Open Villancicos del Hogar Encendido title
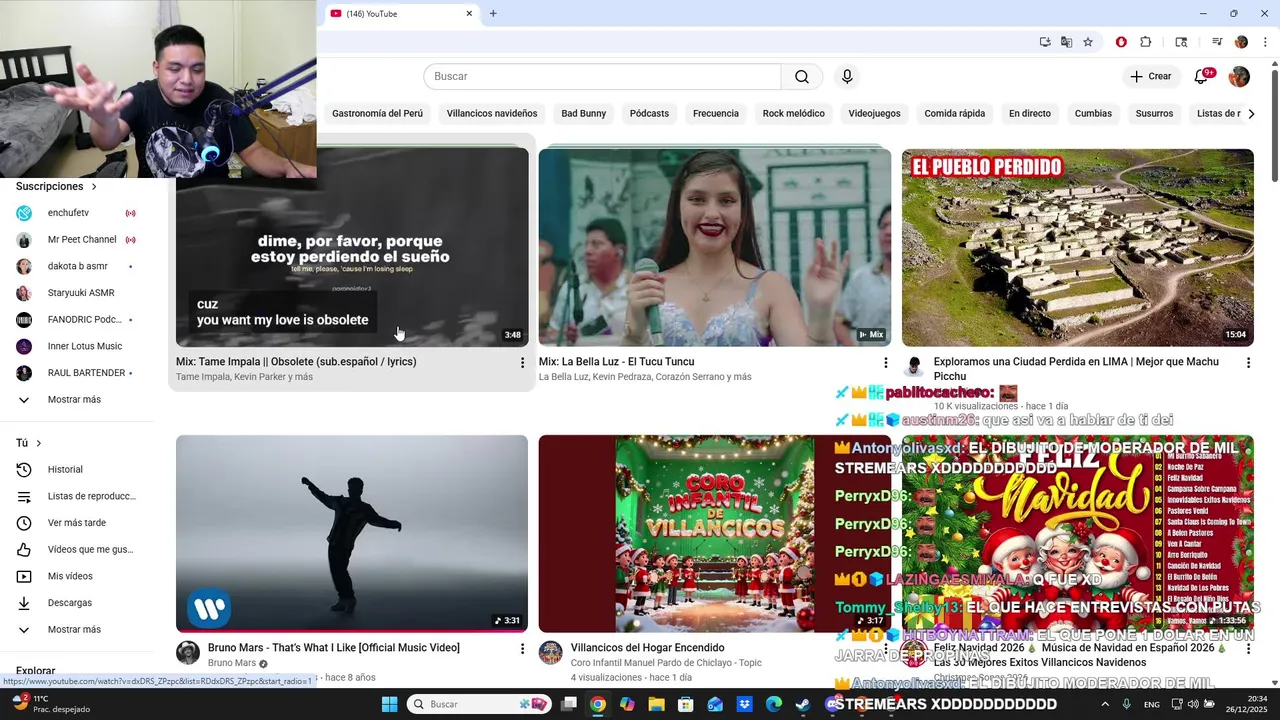The height and width of the screenshot is (720, 1280). (647, 648)
